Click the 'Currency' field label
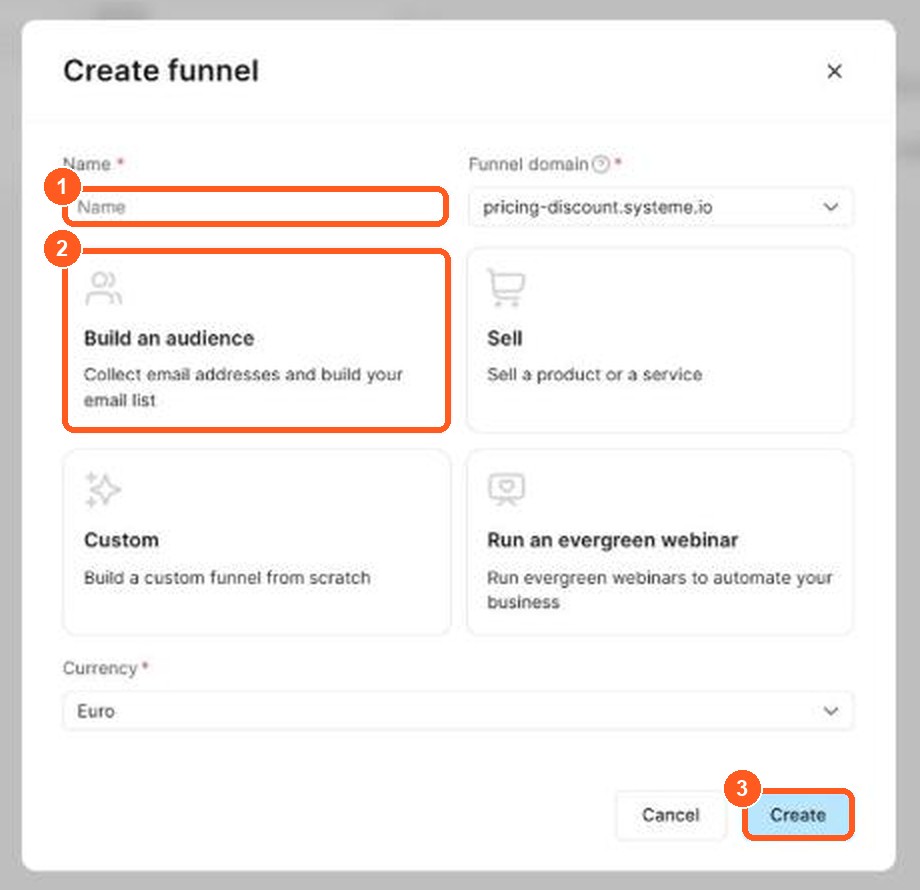Viewport: 920px width, 890px height. [x=100, y=668]
